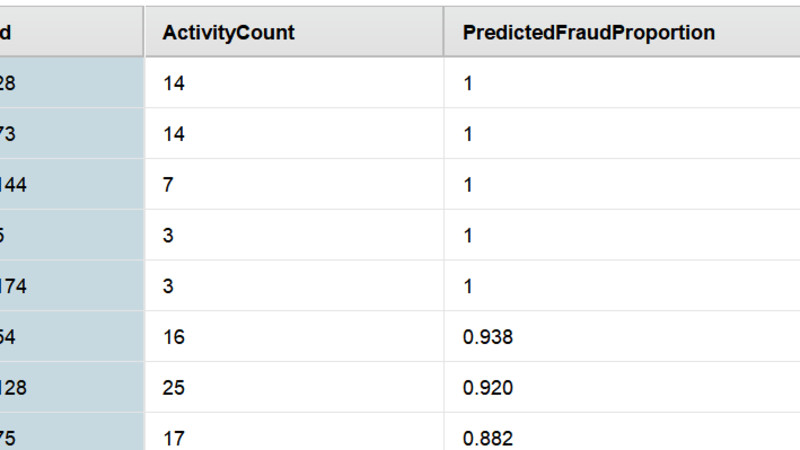Select the row header ending in 28
Viewport: 800px width, 450px height.
click(x=72, y=83)
